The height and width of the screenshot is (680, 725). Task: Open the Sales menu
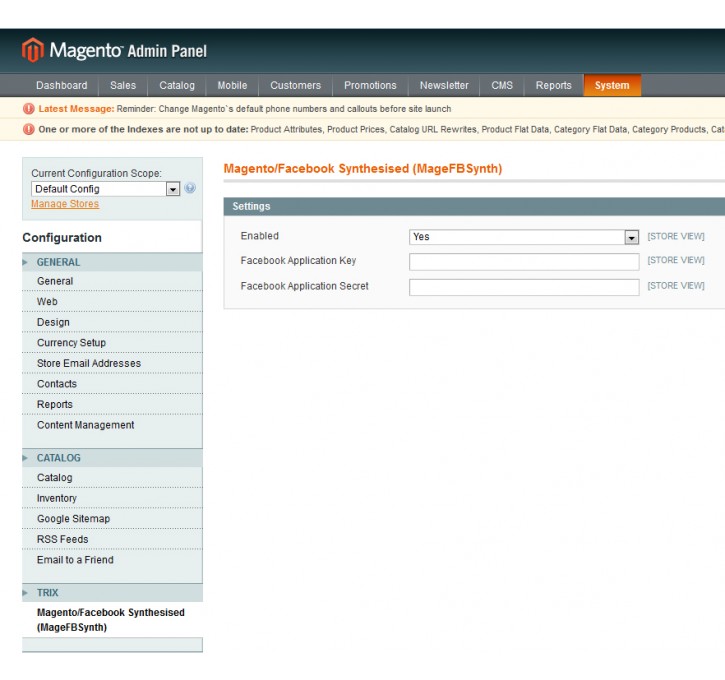pyautogui.click(x=123, y=86)
